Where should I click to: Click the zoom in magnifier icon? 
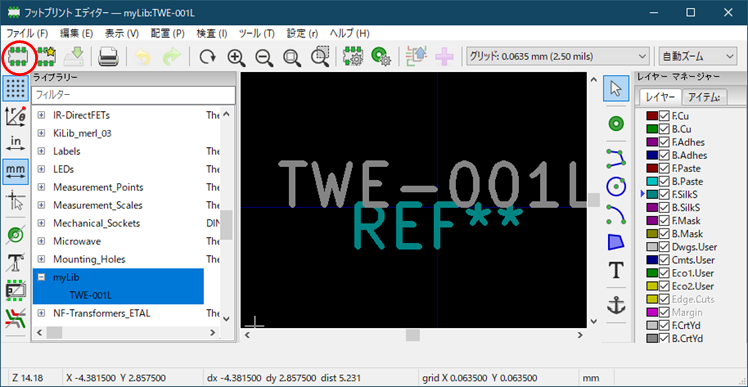point(236,57)
